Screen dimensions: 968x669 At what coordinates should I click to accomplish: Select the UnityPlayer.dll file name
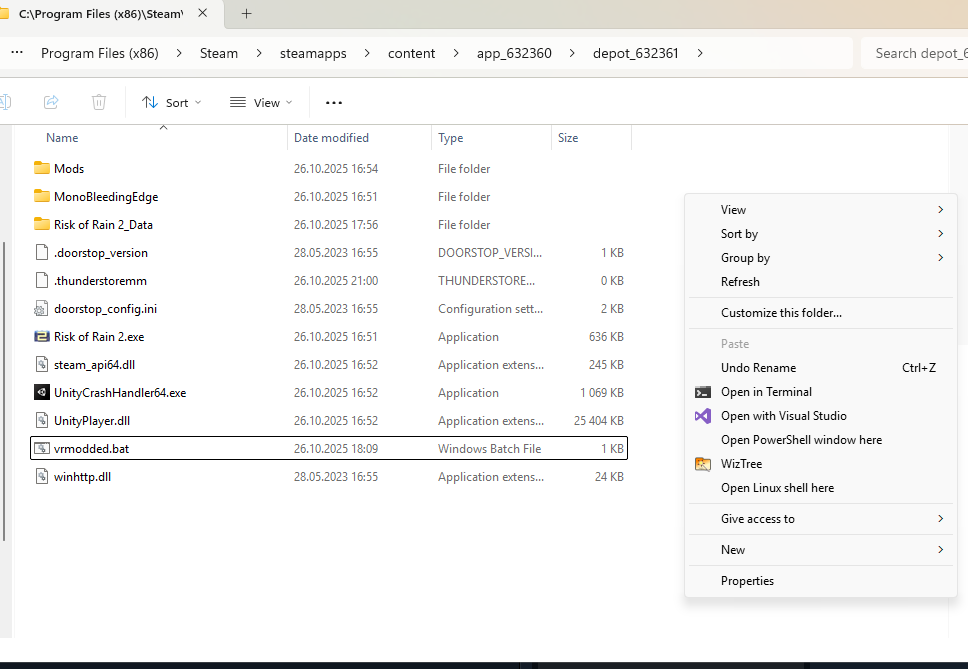pos(91,421)
